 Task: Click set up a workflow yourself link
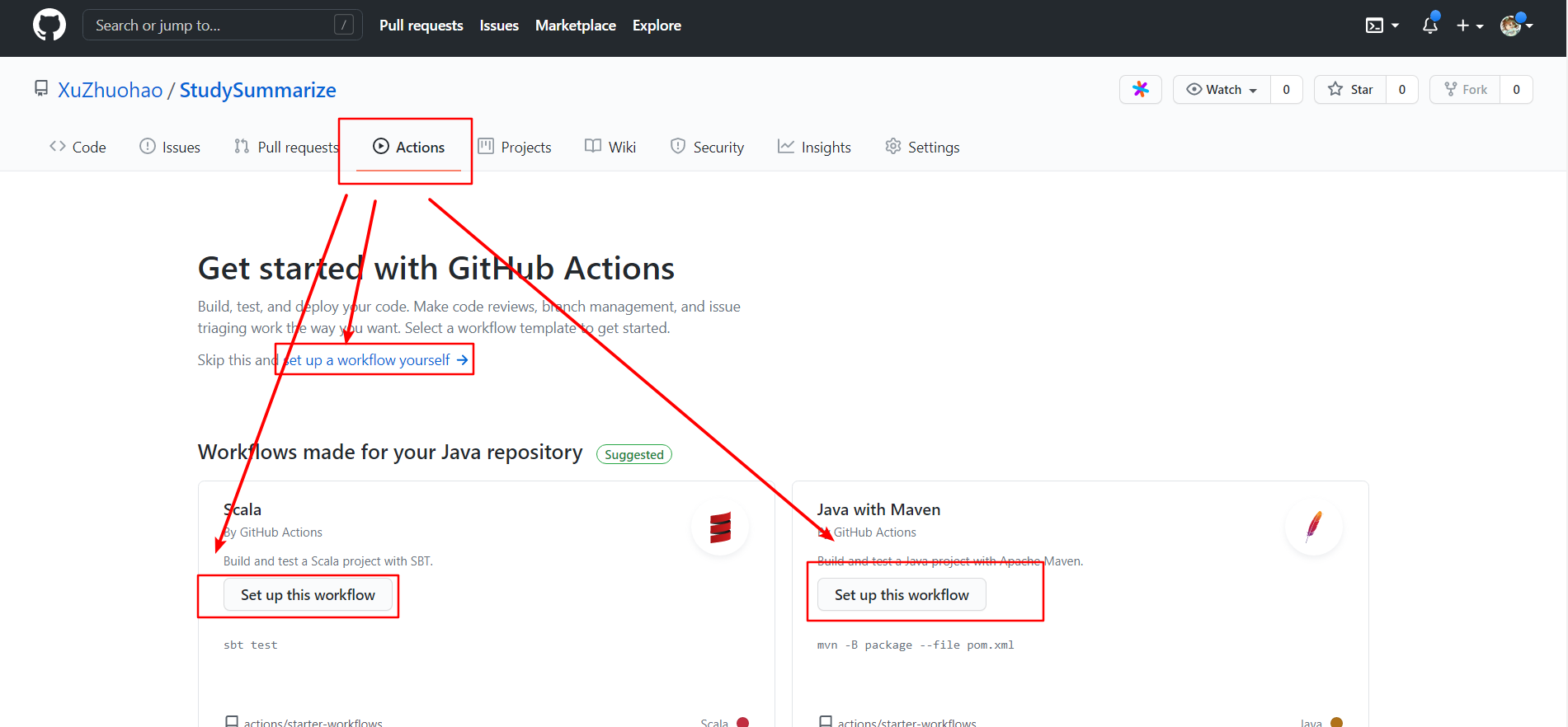pyautogui.click(x=375, y=360)
